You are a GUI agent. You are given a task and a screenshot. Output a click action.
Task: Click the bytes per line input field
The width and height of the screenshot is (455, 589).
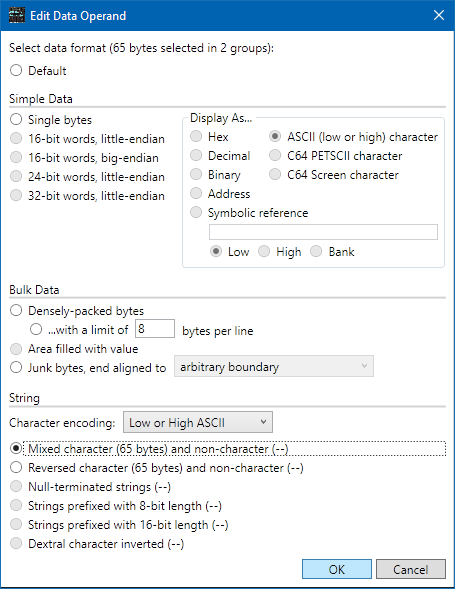point(155,329)
